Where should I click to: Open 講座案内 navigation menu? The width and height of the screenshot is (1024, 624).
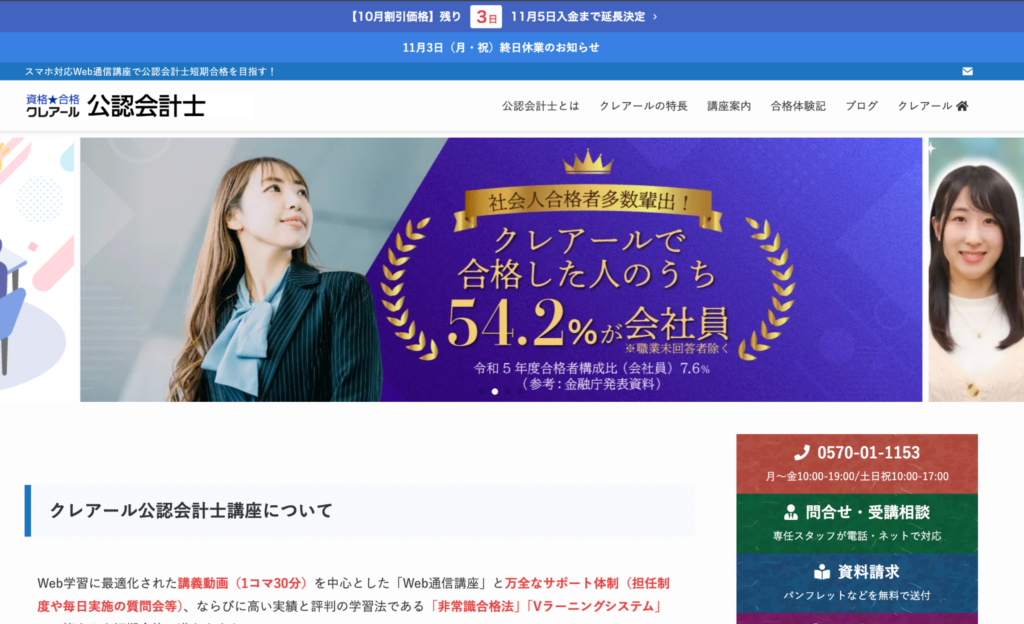pos(729,106)
